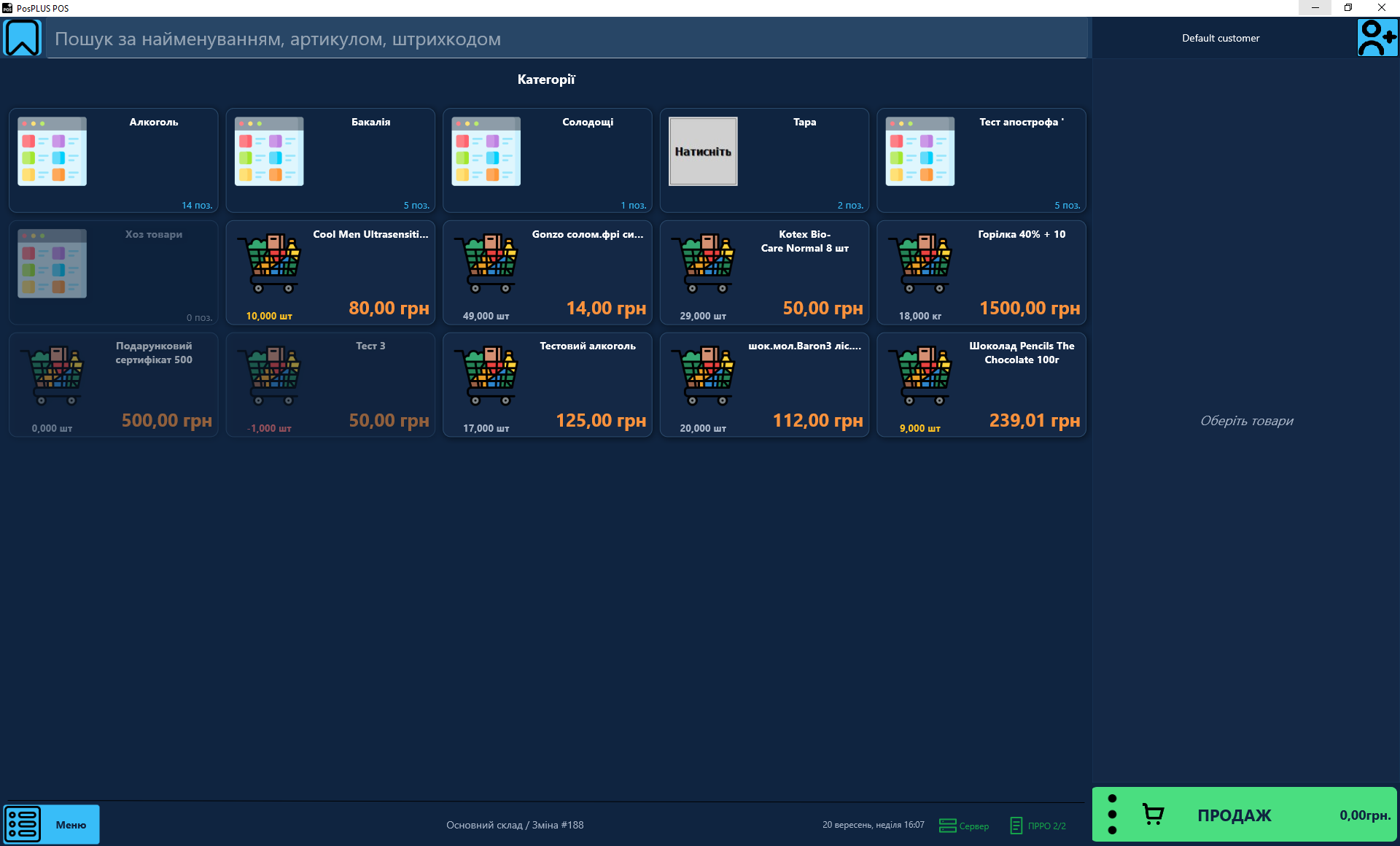Select the Тест 3 cart icon
The height and width of the screenshot is (846, 1400).
coord(269,376)
